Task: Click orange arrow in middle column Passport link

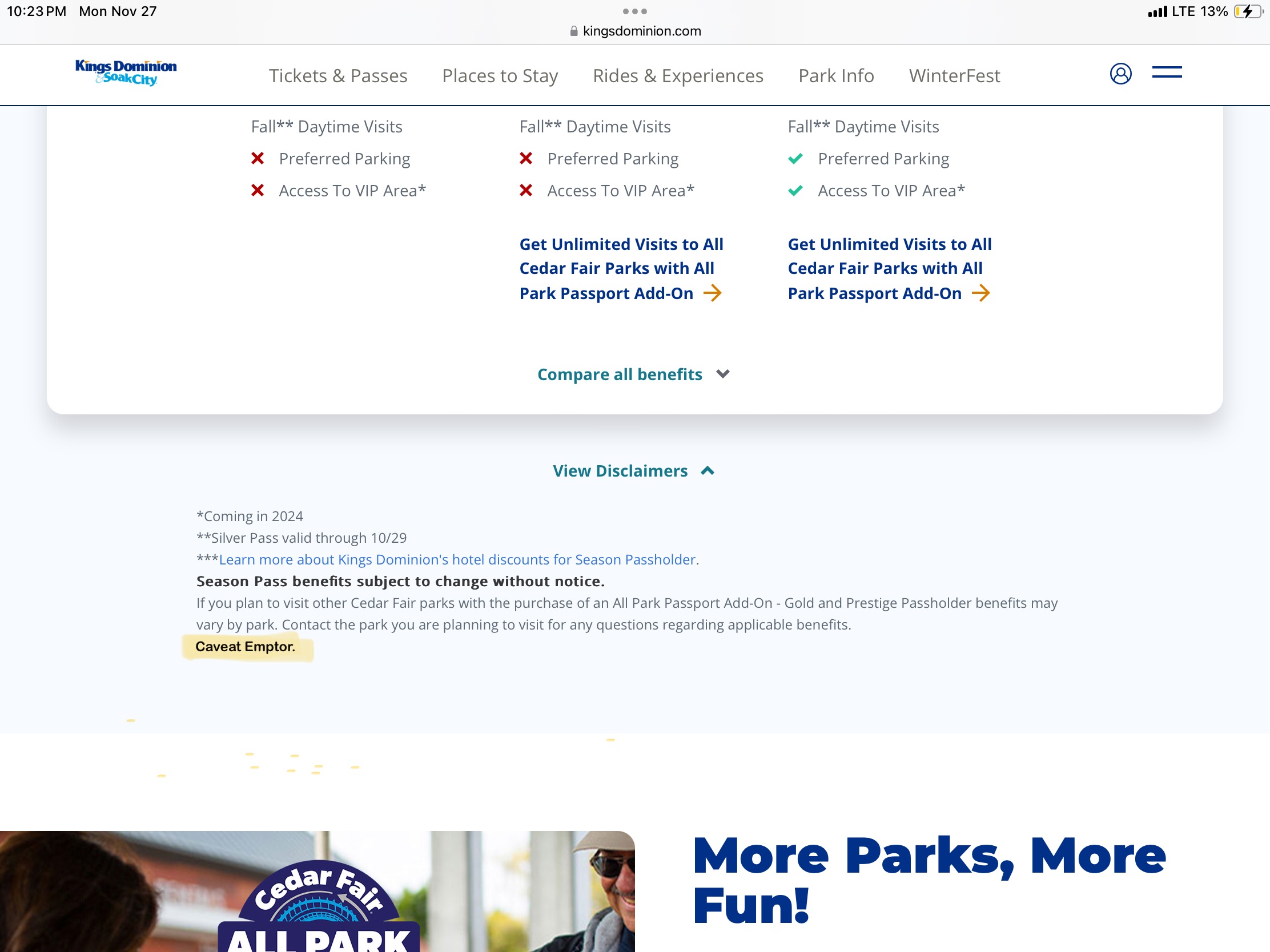Action: 713,293
